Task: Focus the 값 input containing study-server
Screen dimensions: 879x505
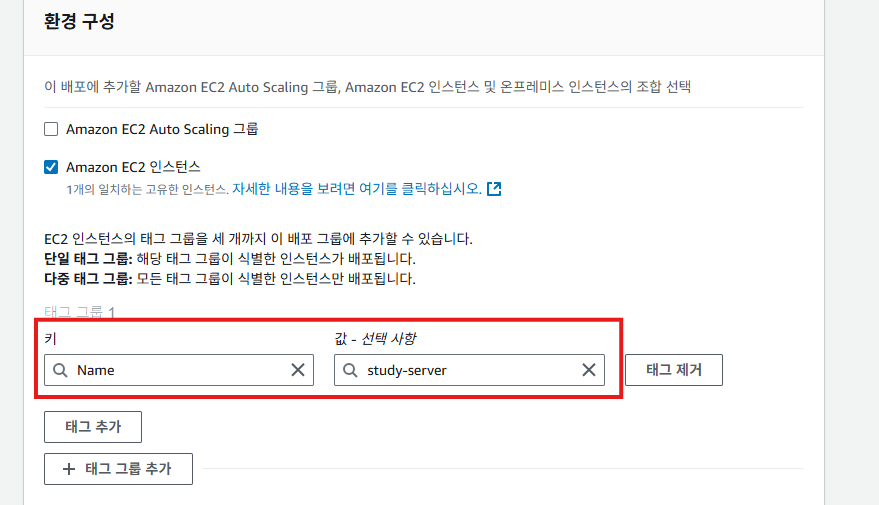Action: pos(465,370)
